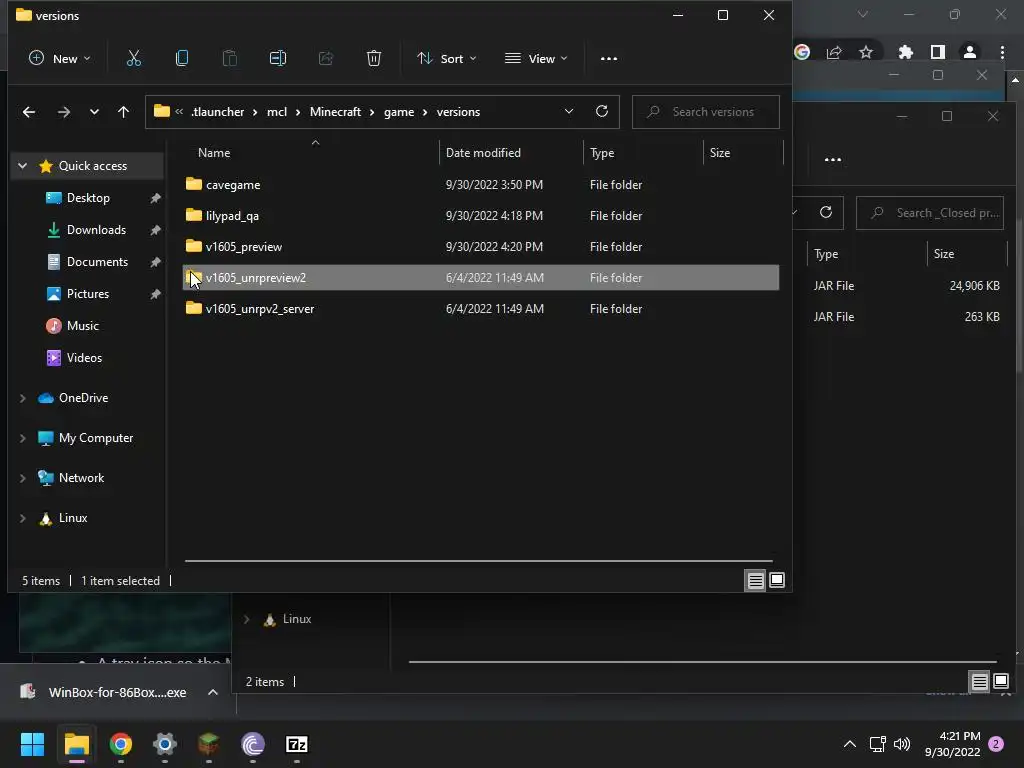Select the cavegame folder
The image size is (1024, 768).
click(481, 185)
